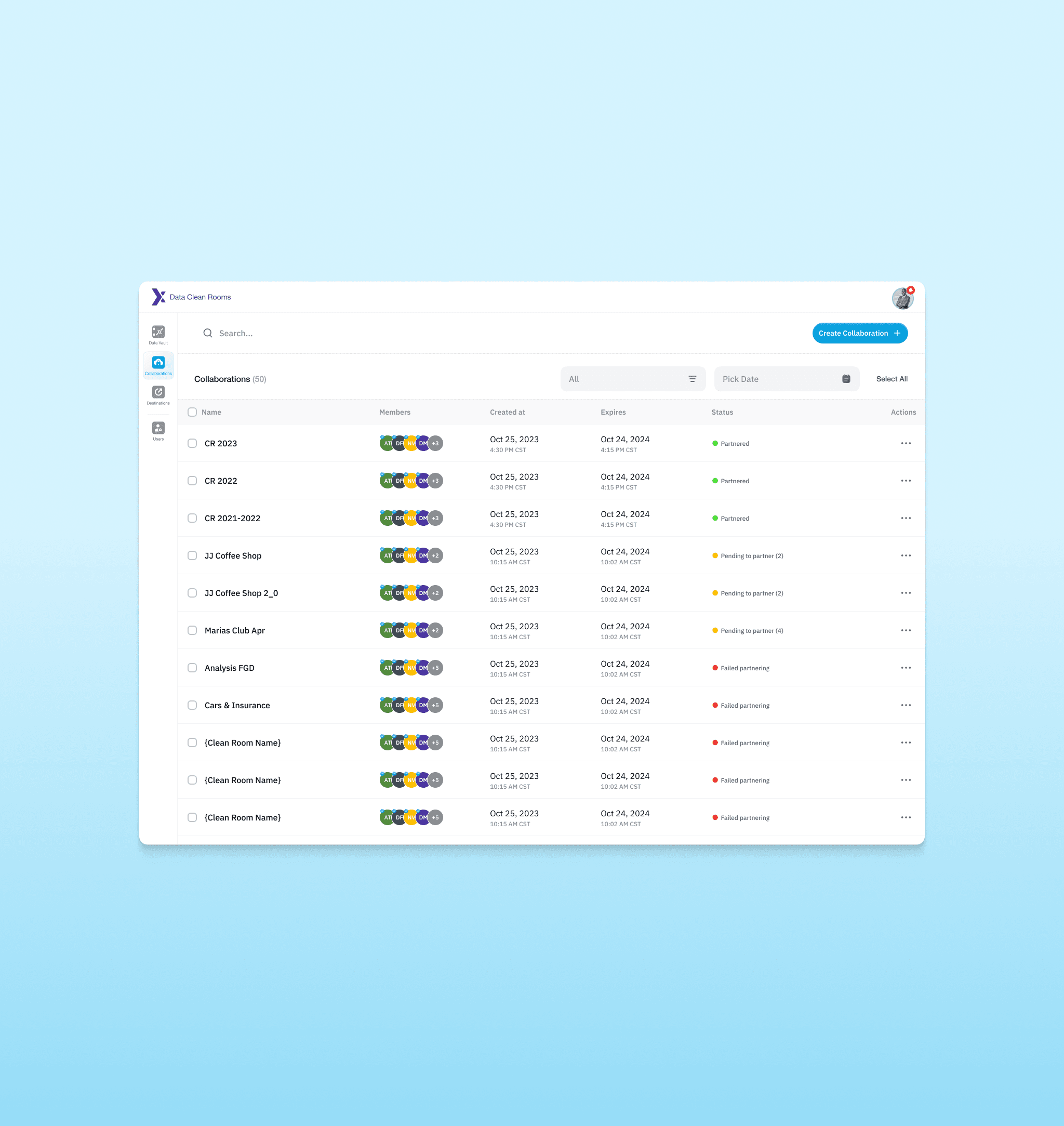Viewport: 1064px width, 1126px height.
Task: Select the Collaborations sidebar icon
Action: (158, 365)
